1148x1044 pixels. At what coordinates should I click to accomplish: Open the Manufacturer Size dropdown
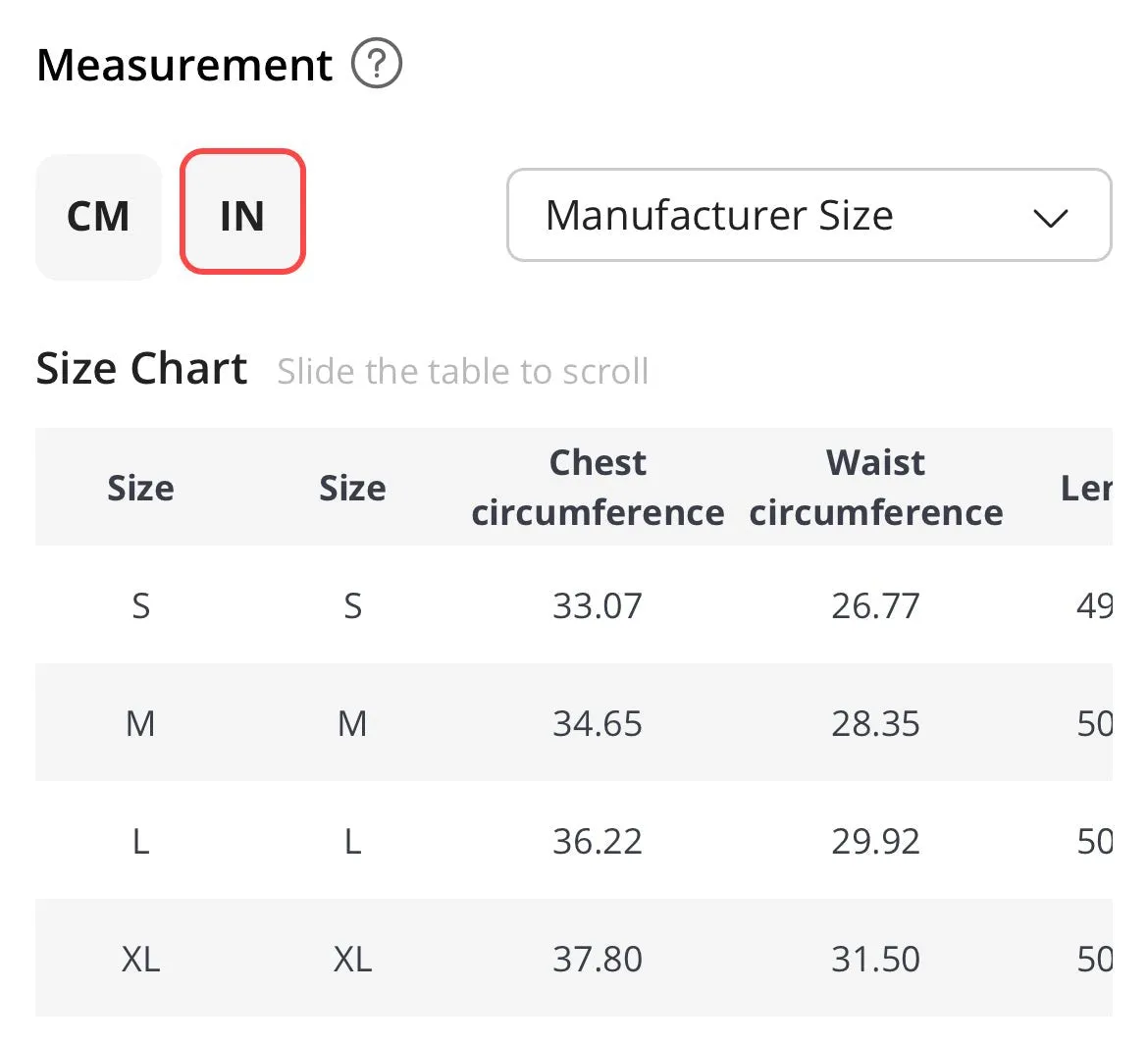click(x=809, y=215)
